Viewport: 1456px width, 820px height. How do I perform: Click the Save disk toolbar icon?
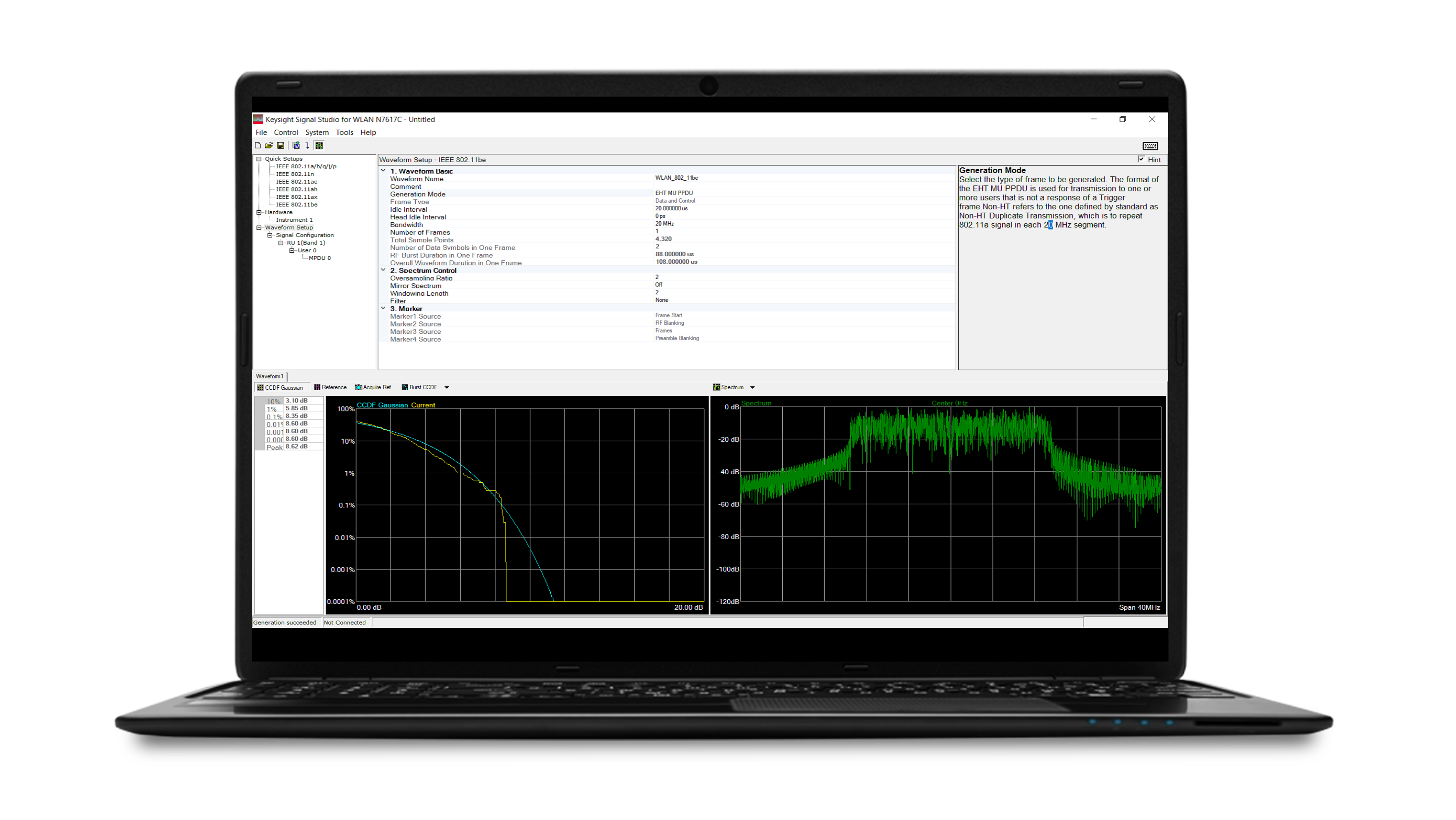[280, 146]
